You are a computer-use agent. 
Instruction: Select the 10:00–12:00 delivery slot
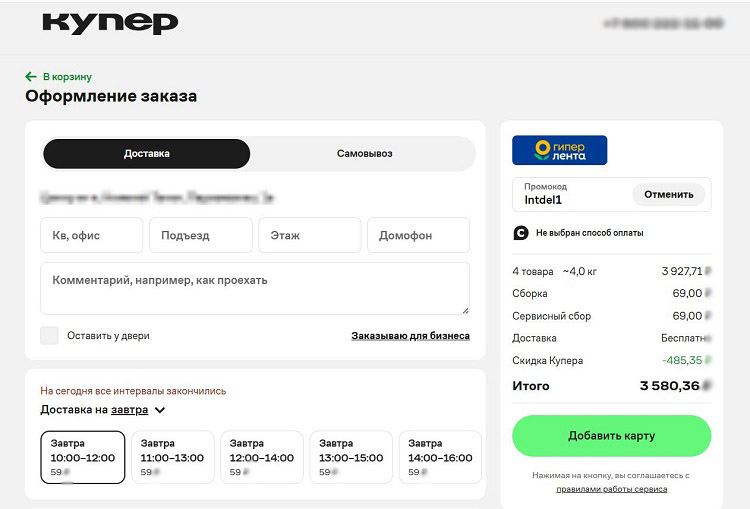point(83,457)
